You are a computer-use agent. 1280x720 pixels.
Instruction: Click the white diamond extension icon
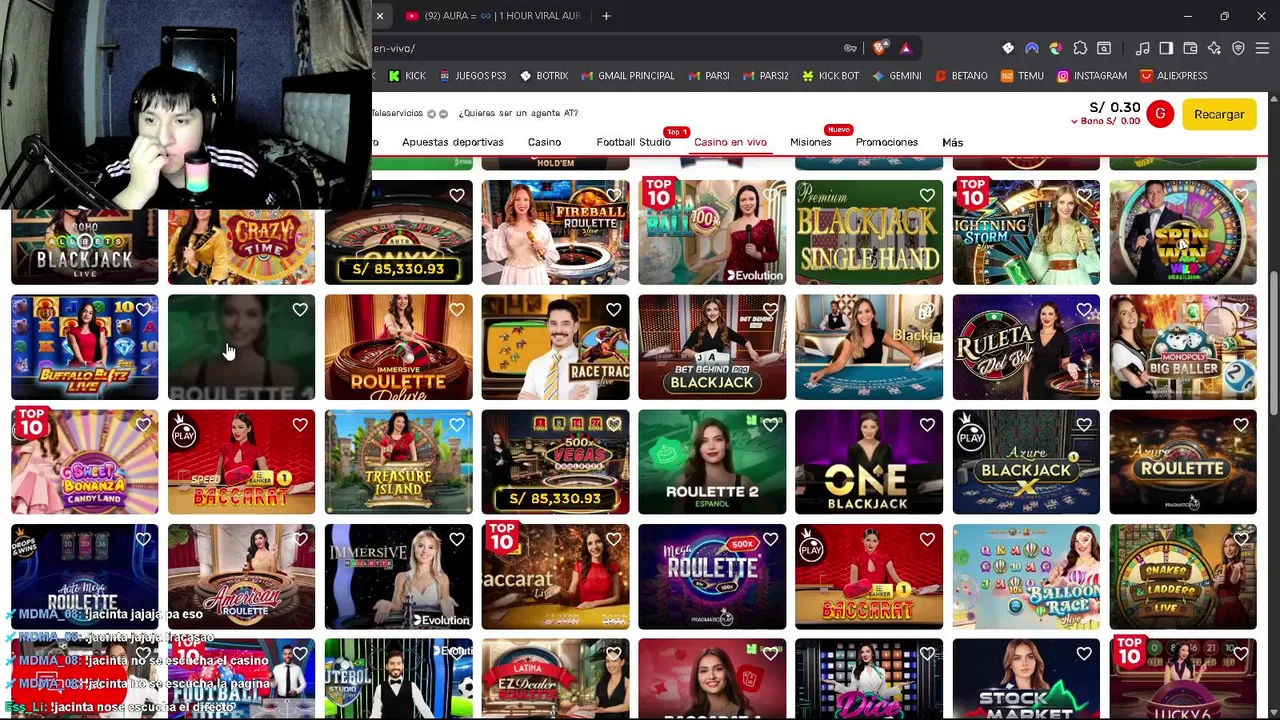[1008, 48]
